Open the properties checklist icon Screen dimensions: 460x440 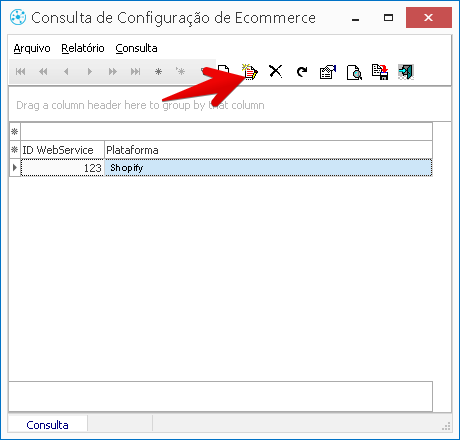[328, 72]
